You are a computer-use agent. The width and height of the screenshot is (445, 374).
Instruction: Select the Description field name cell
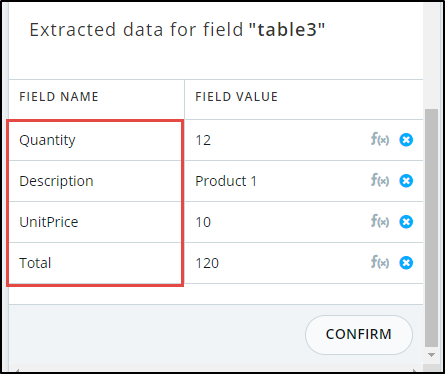tap(95, 181)
